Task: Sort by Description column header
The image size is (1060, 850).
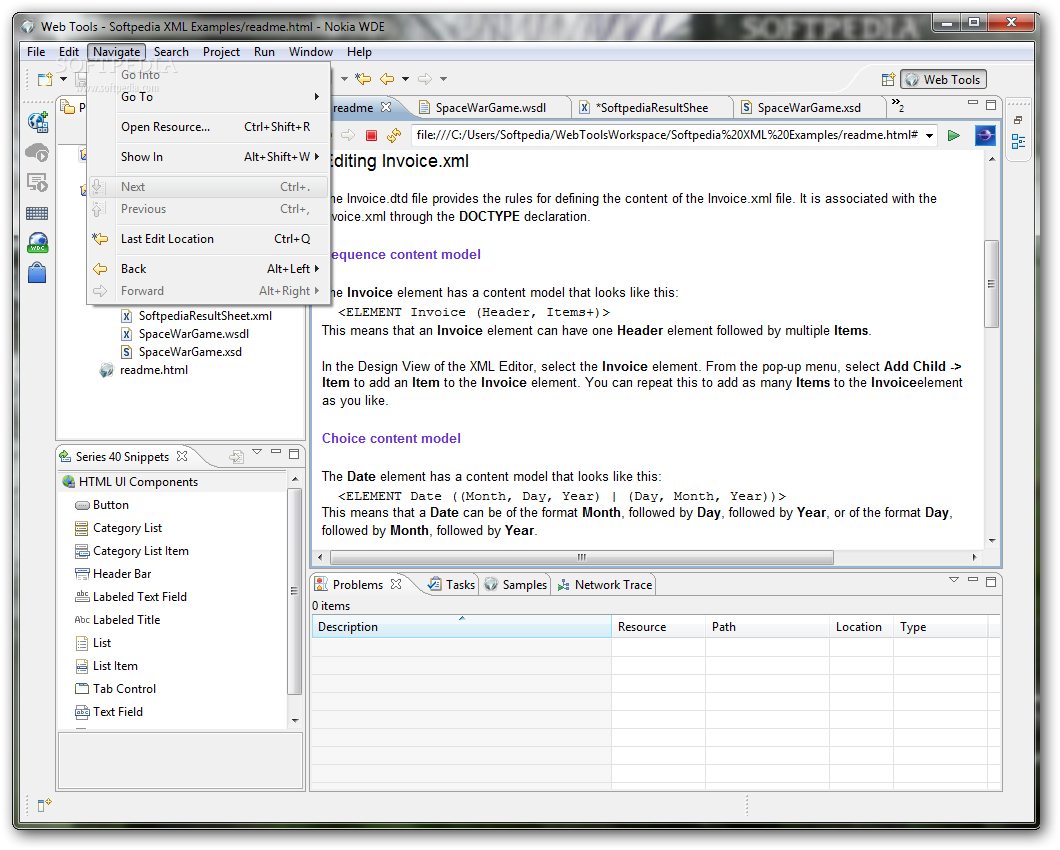Action: (462, 627)
